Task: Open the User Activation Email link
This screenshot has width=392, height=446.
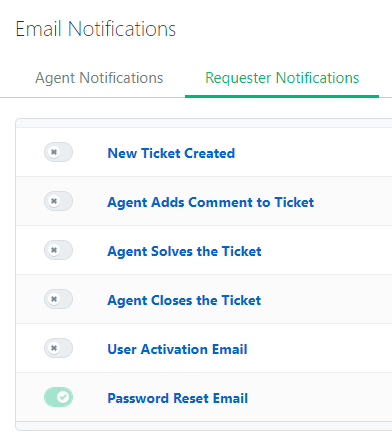Action: click(177, 349)
